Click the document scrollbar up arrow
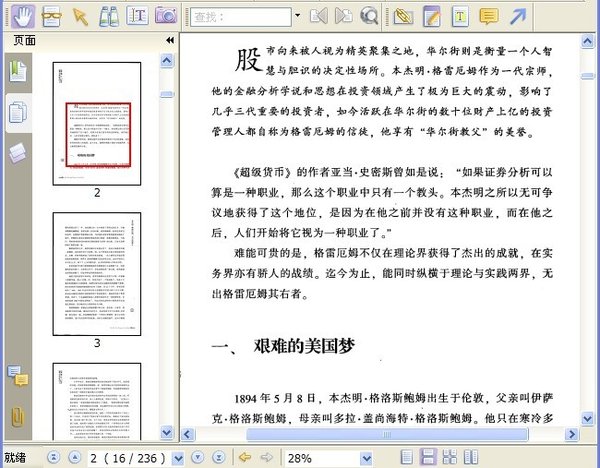 pyautogui.click(x=587, y=41)
